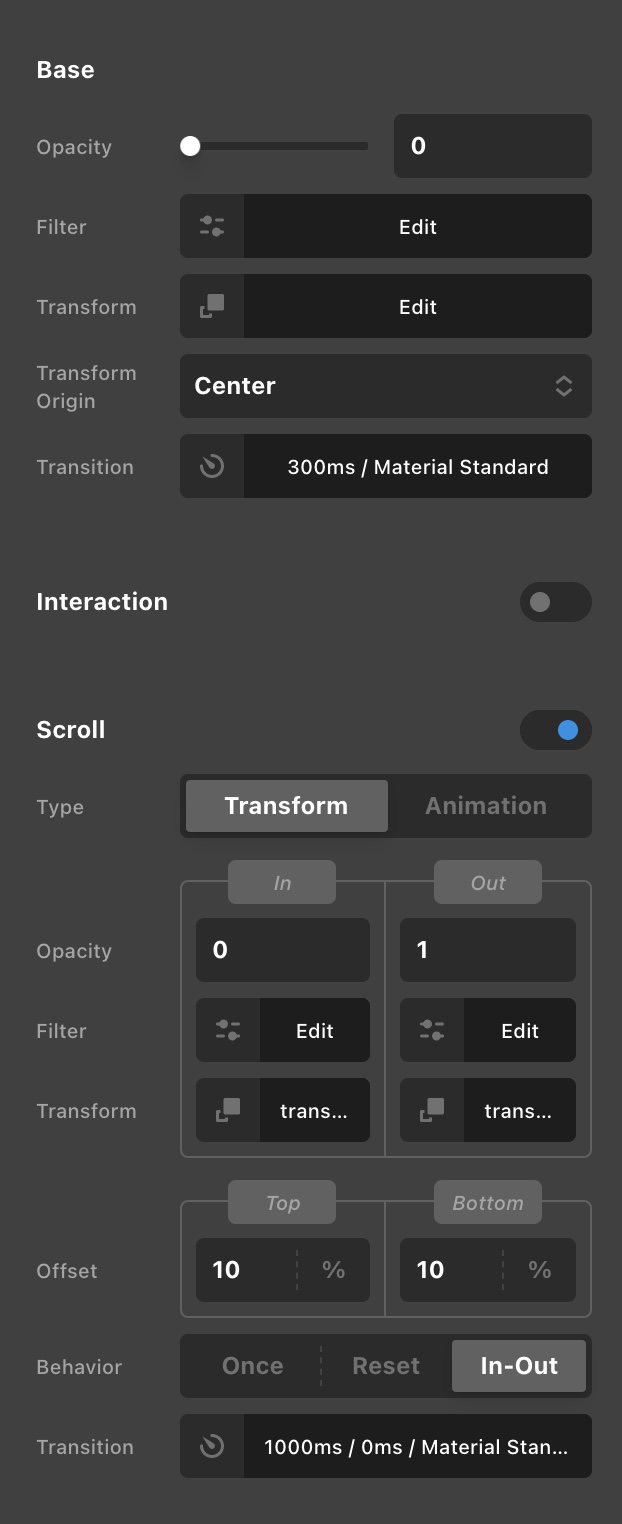Open the Bottom offset percent unit selector
622x1524 pixels.
pos(539,1270)
